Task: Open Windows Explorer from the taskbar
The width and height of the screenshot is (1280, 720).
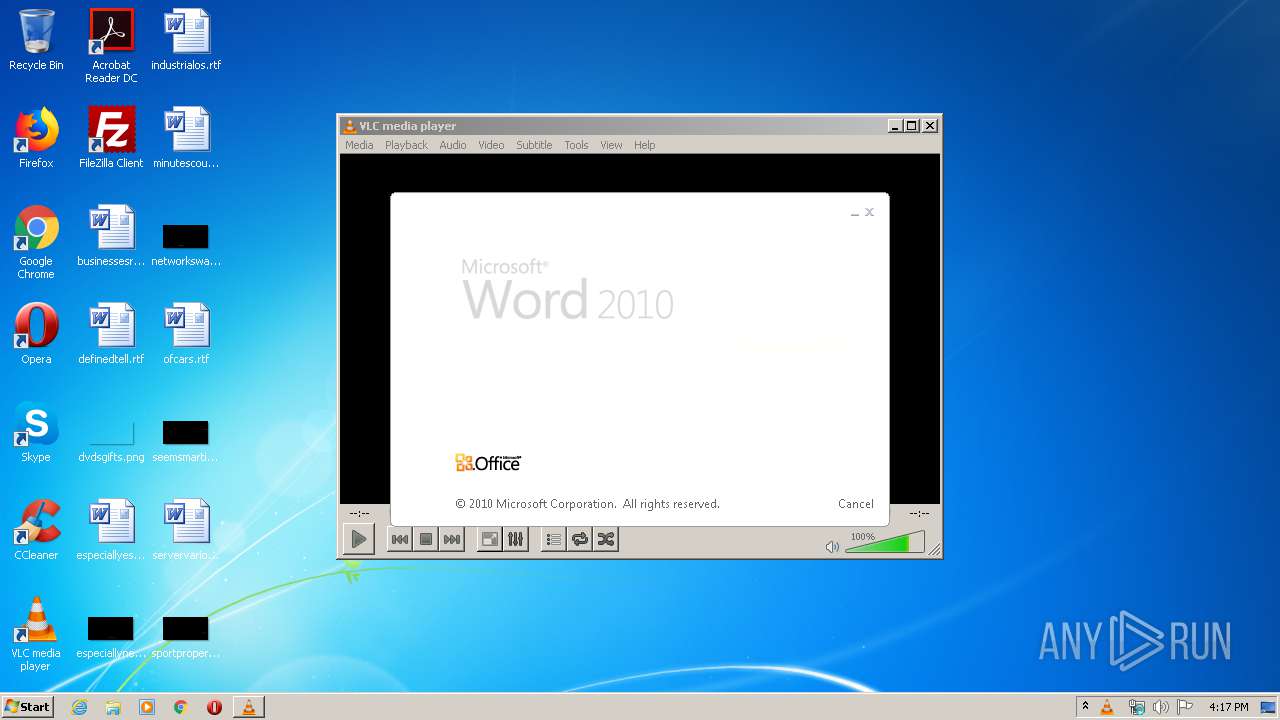Action: coord(113,707)
